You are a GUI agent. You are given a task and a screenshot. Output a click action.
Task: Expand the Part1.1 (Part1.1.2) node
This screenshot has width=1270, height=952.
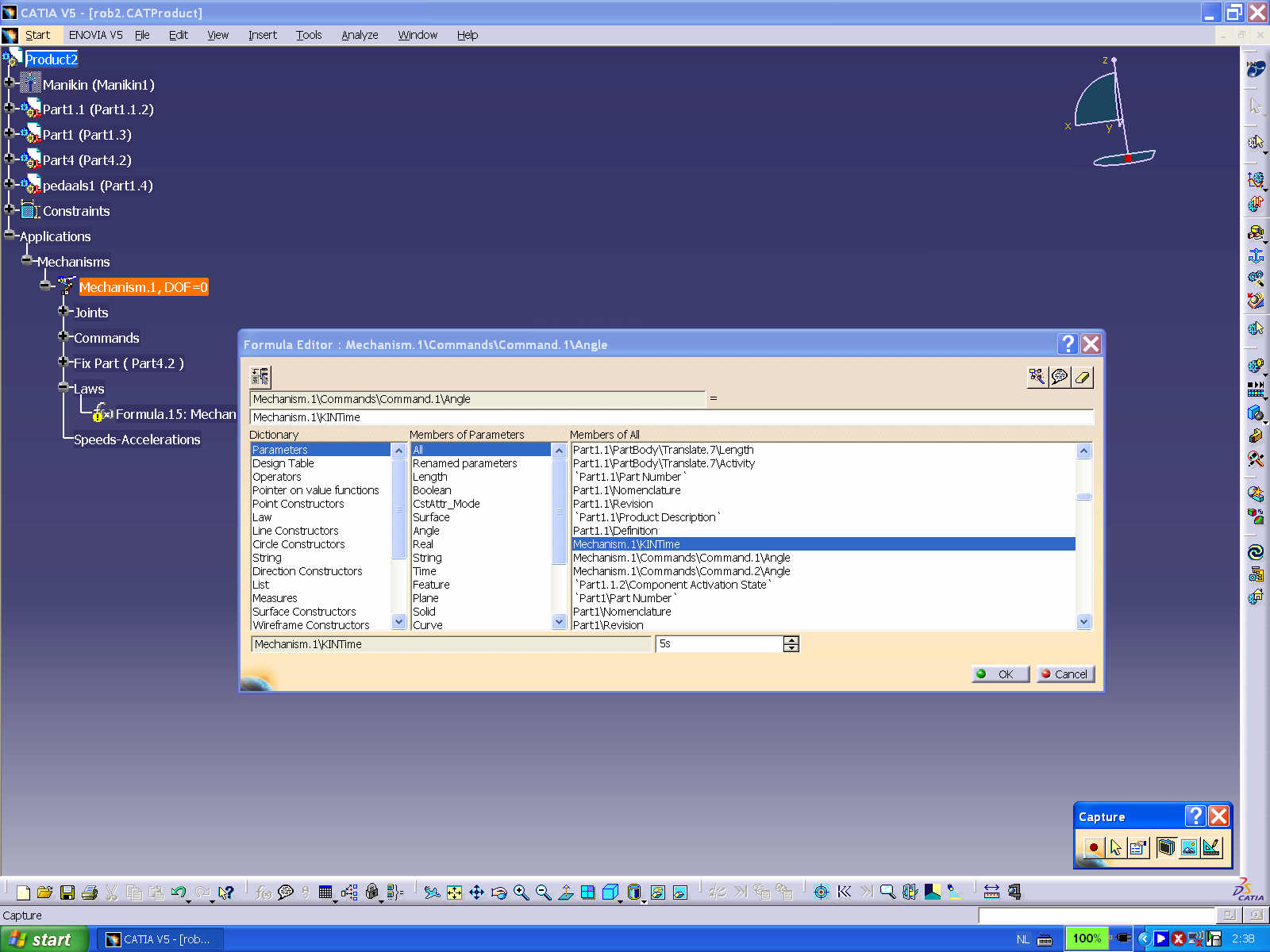click(10, 107)
